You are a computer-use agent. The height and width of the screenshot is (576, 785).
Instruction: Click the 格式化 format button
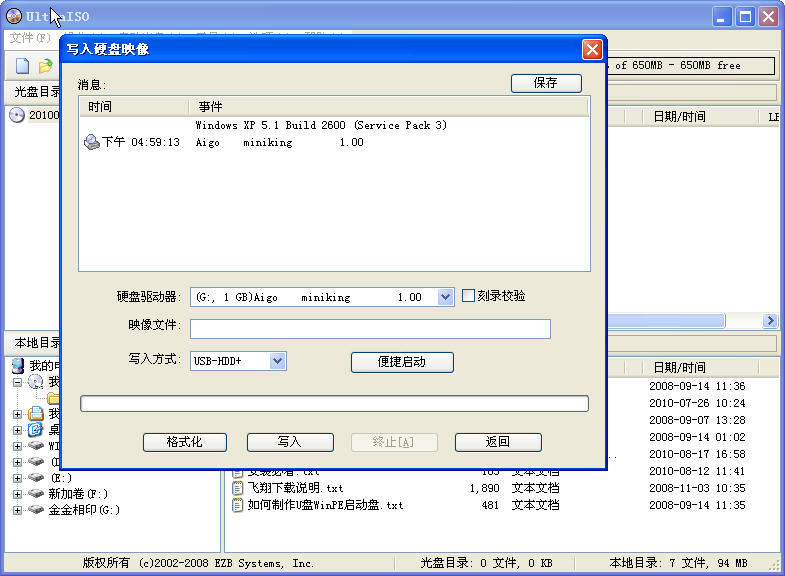(184, 442)
